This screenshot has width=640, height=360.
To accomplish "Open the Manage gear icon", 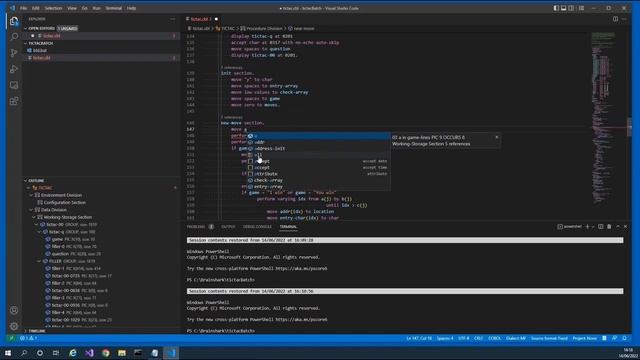I will [14, 326].
